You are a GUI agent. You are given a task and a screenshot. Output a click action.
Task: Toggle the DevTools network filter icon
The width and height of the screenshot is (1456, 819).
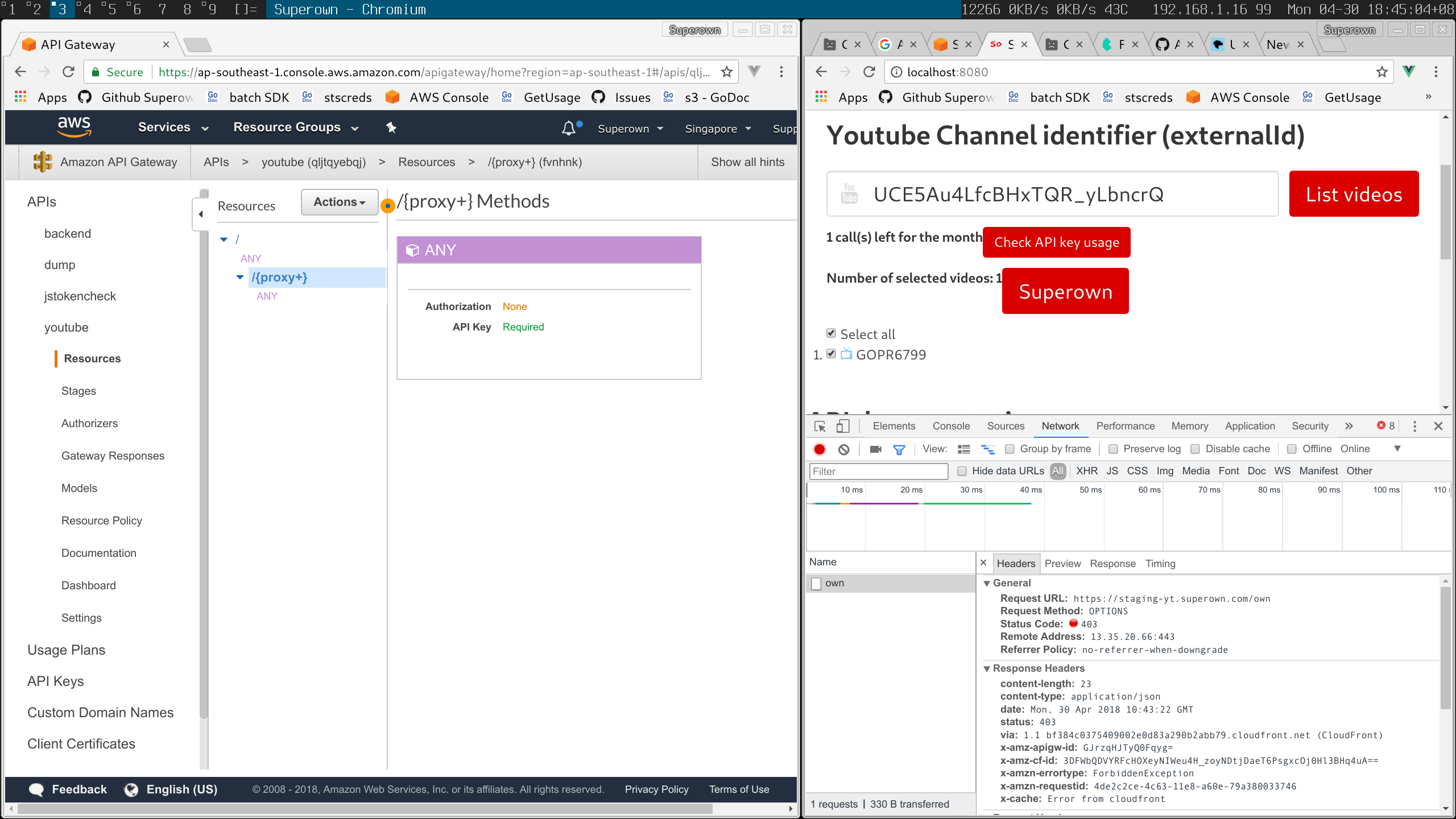point(899,449)
